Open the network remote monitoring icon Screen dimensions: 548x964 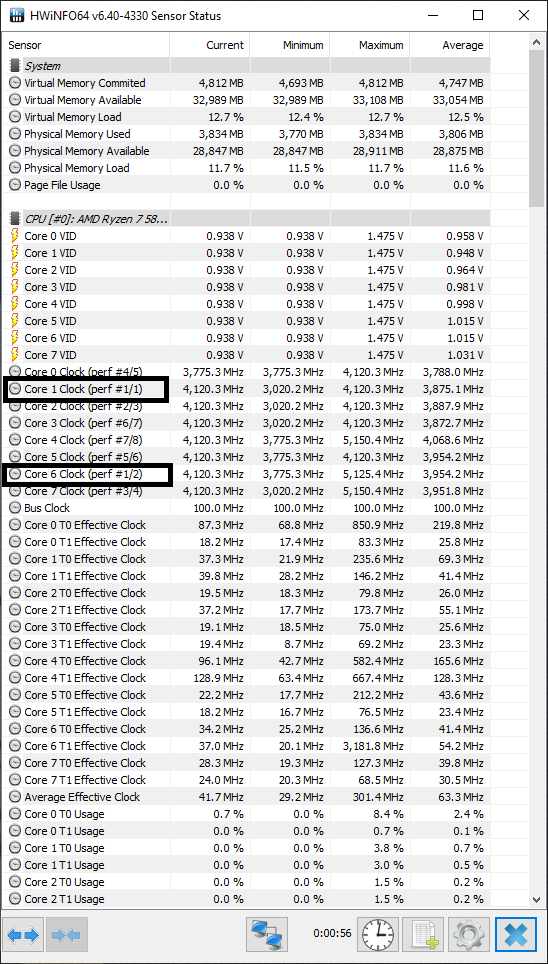266,935
